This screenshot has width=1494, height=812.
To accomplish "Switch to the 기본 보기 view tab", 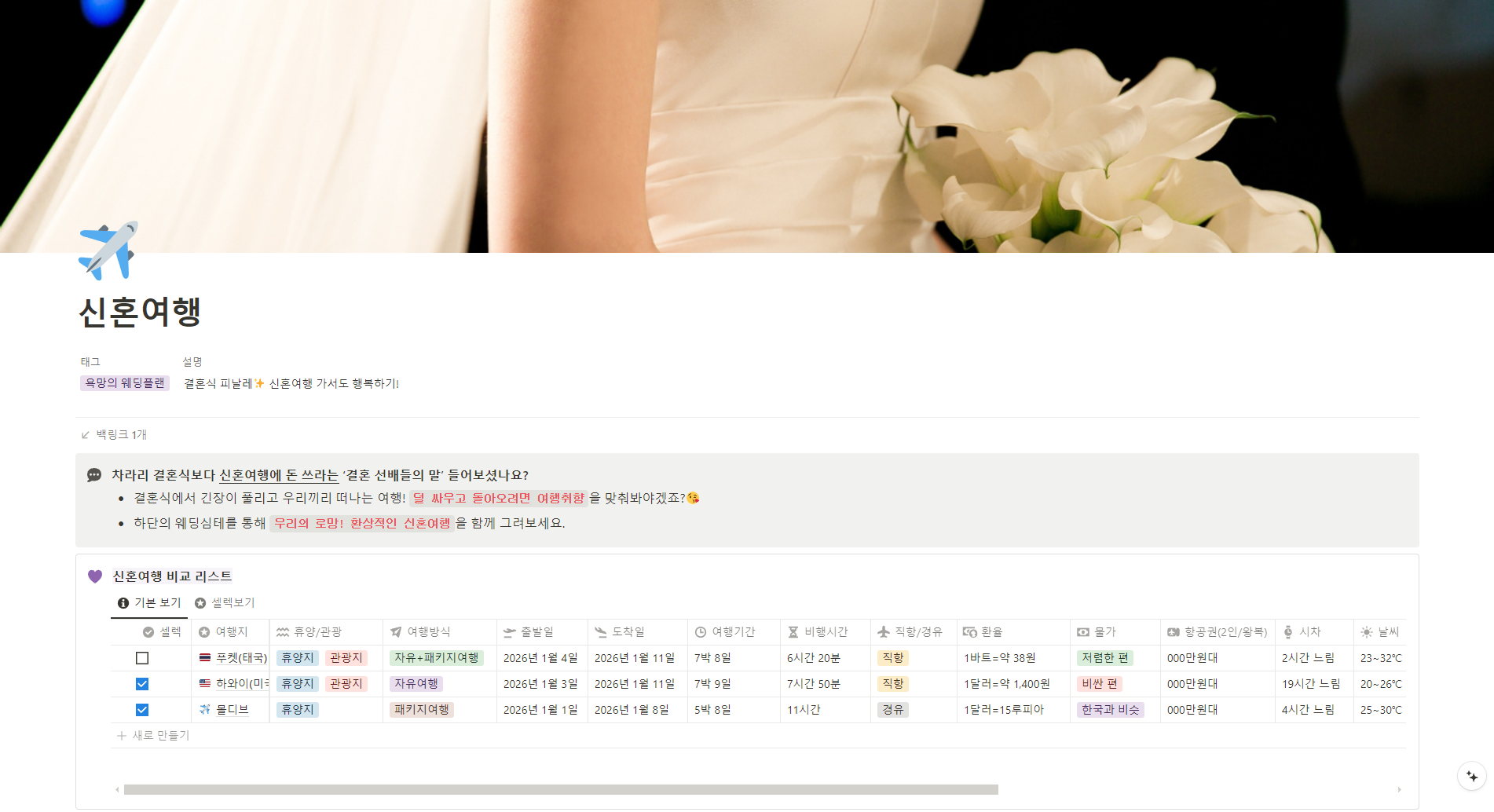I will click(x=149, y=602).
